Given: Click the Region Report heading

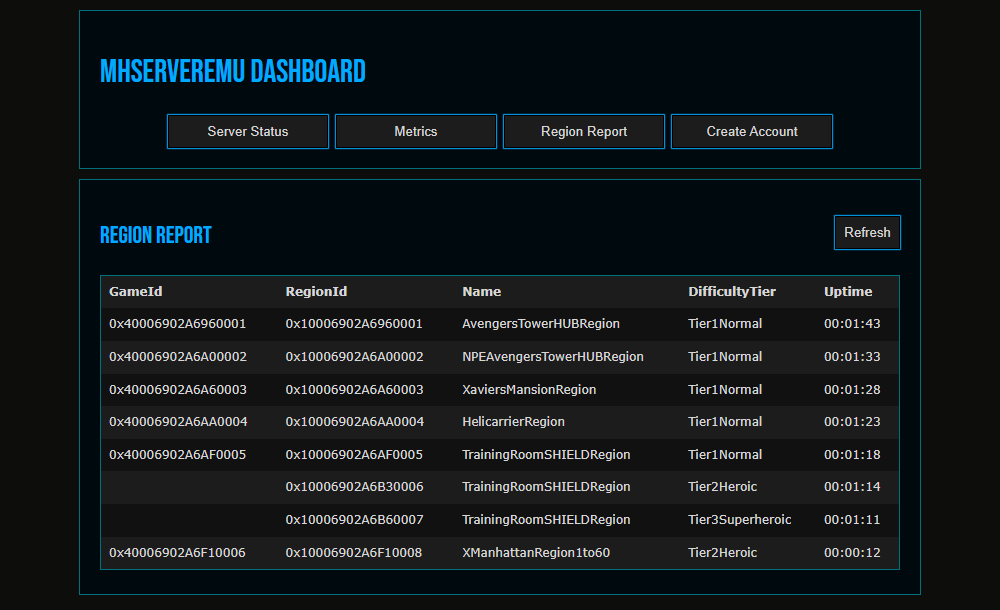Looking at the screenshot, I should coord(156,236).
